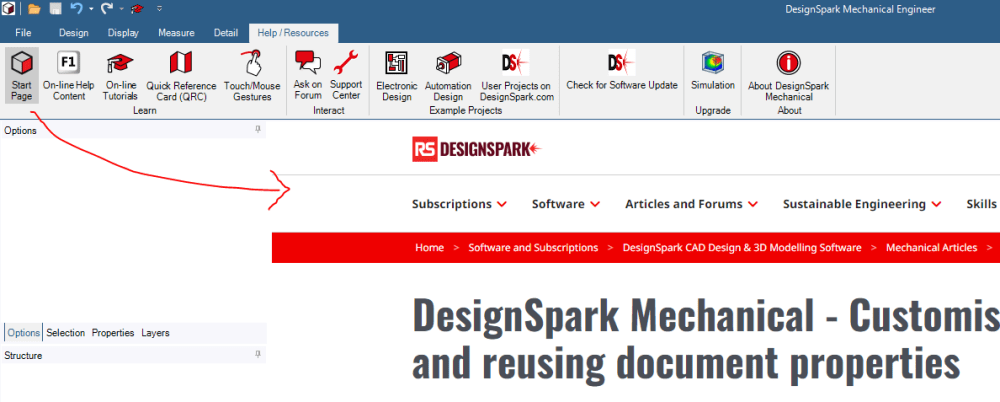This screenshot has height=402, width=1000.
Task: Open the Undo history dropdown arrow
Action: coord(91,10)
